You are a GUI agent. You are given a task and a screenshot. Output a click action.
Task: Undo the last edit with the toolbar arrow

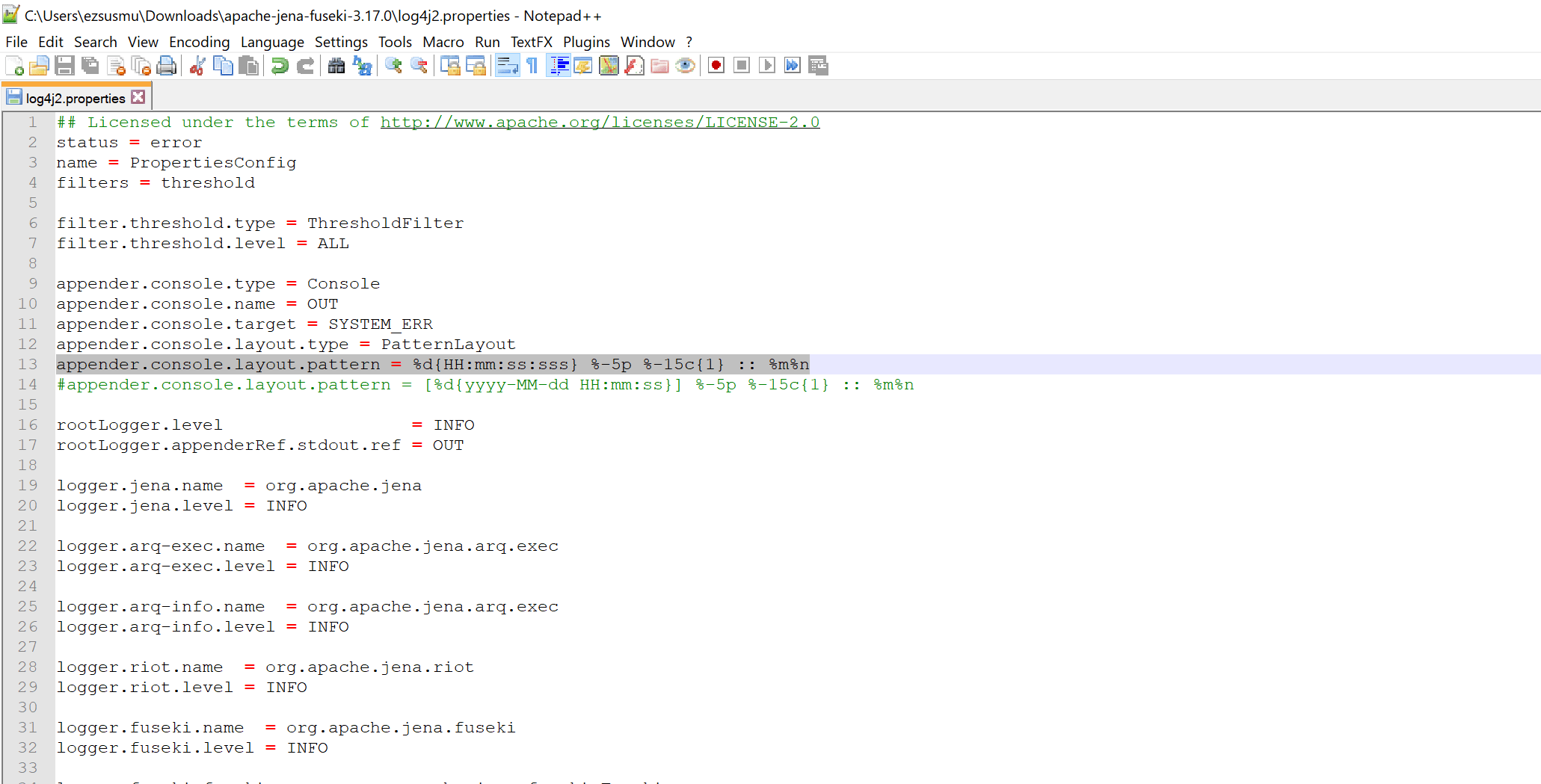coord(280,66)
